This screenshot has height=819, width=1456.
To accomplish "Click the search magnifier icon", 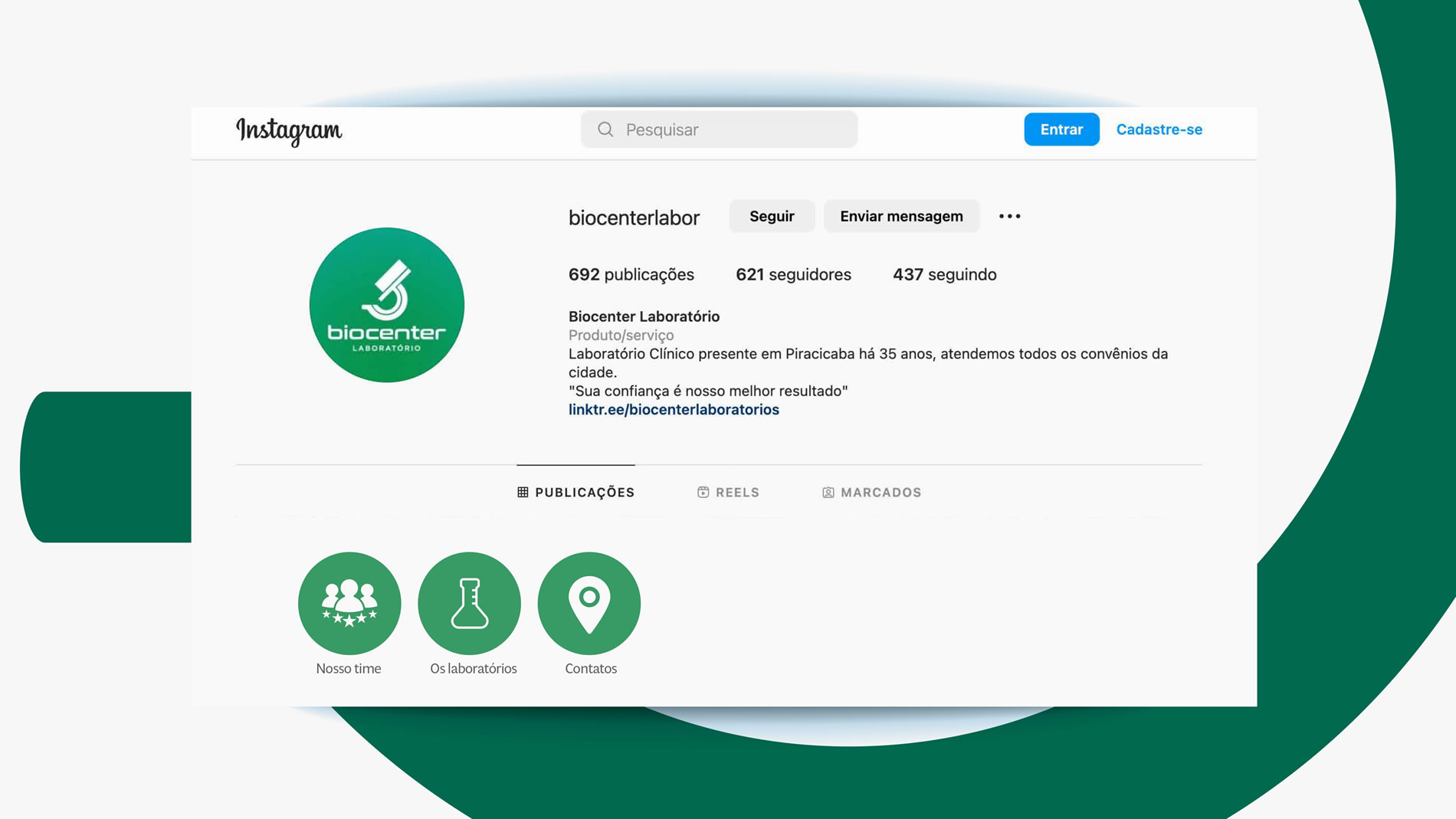I will [605, 129].
